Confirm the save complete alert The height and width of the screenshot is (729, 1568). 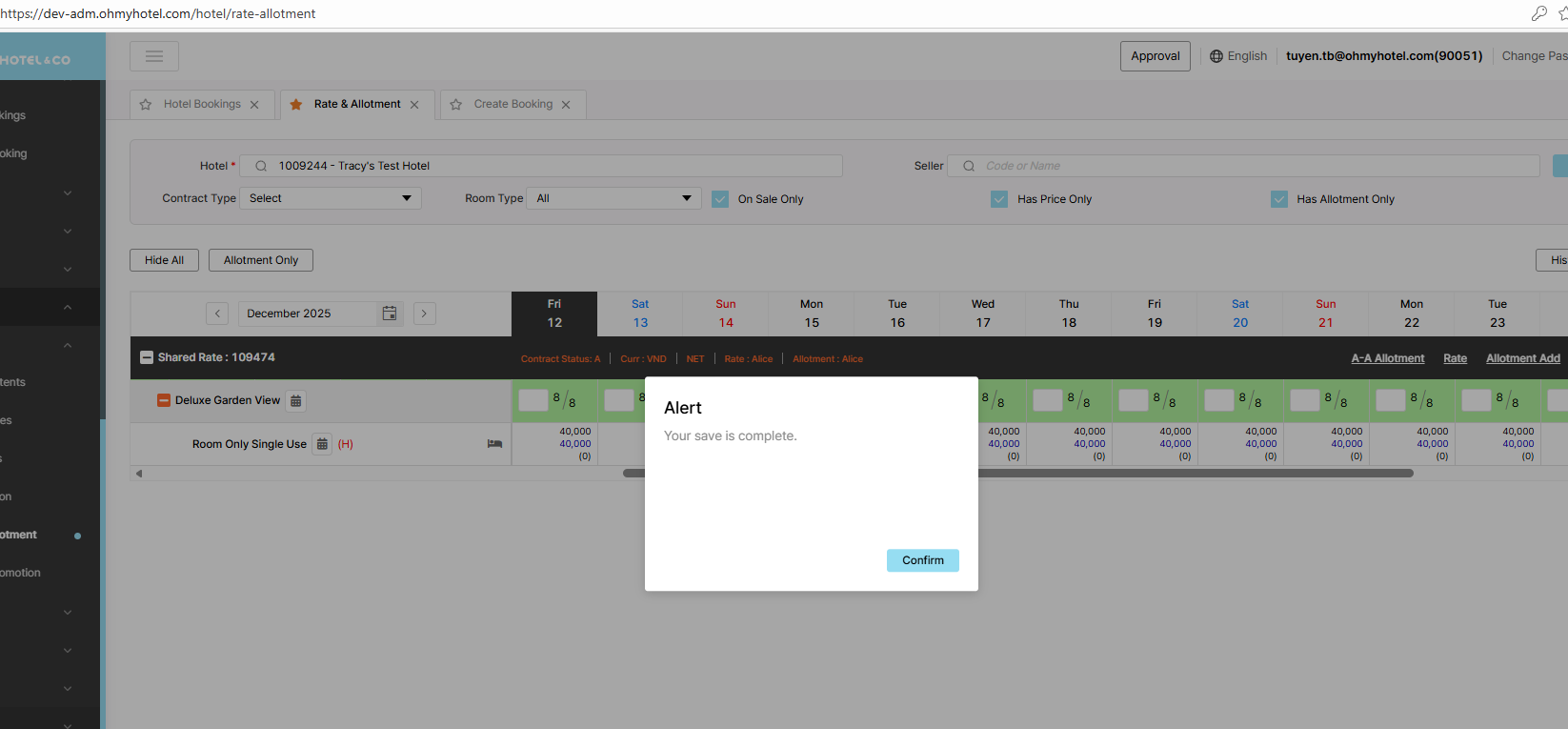pyautogui.click(x=923, y=560)
